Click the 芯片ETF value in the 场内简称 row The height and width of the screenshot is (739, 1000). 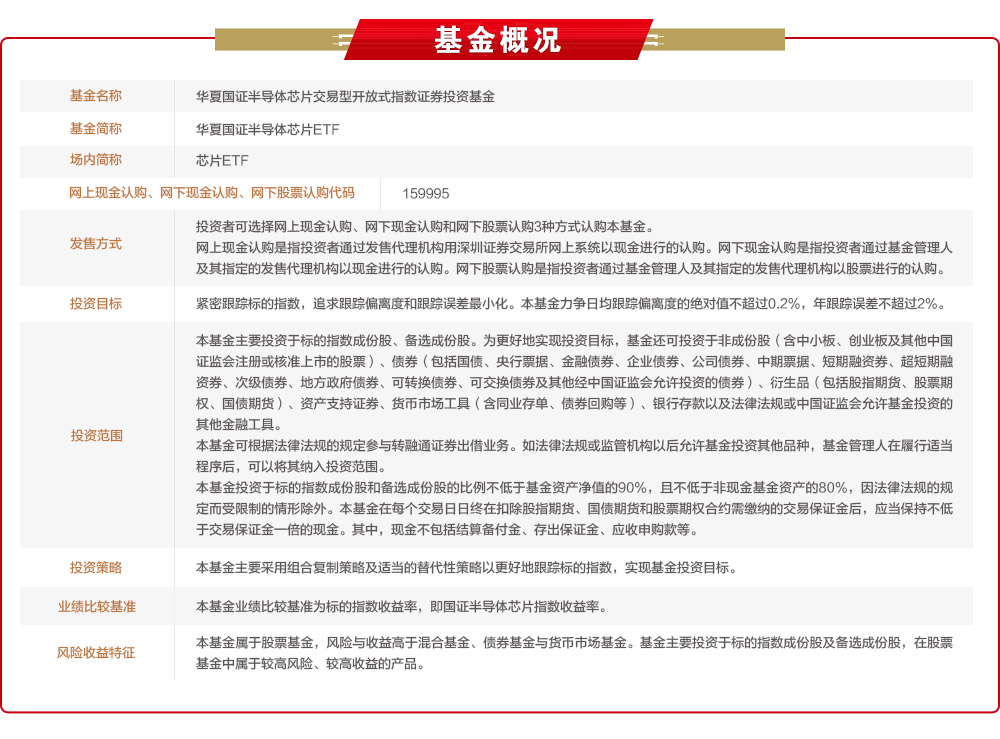point(222,161)
